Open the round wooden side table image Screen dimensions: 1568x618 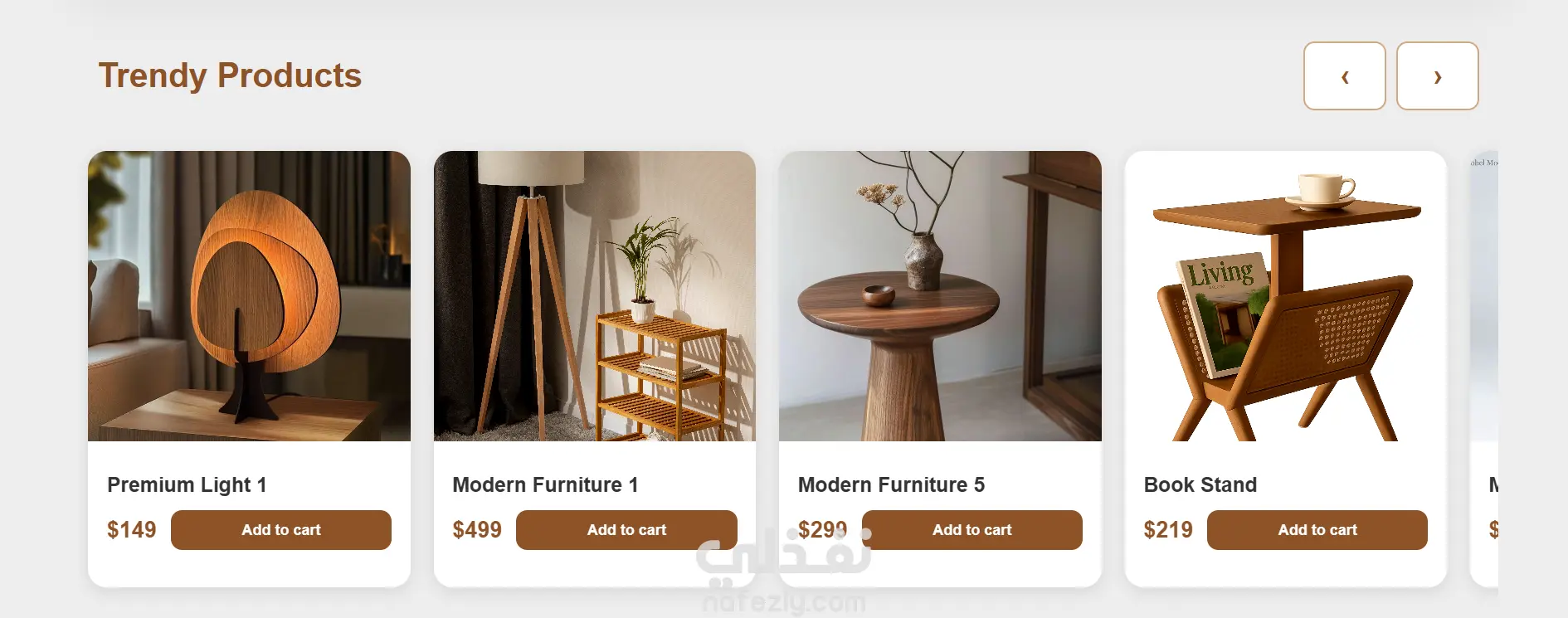pyautogui.click(x=940, y=296)
